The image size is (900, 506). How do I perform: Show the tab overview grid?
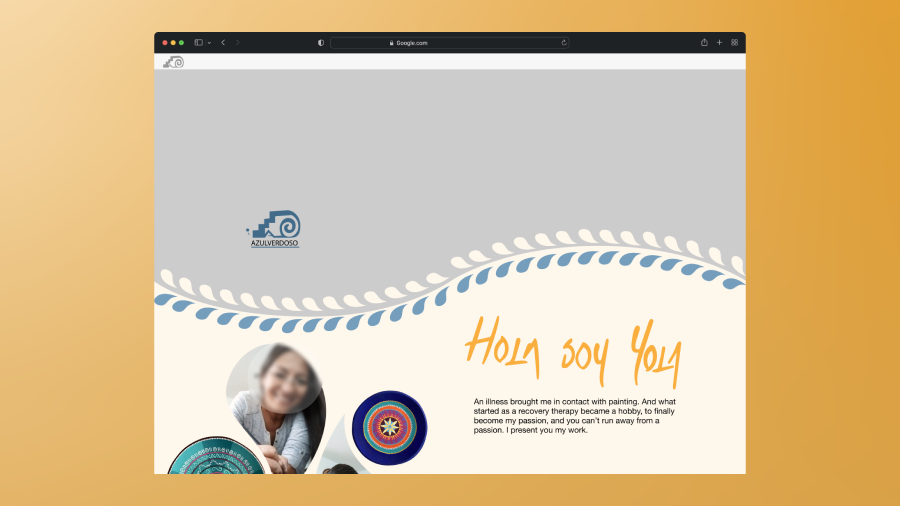pos(734,43)
